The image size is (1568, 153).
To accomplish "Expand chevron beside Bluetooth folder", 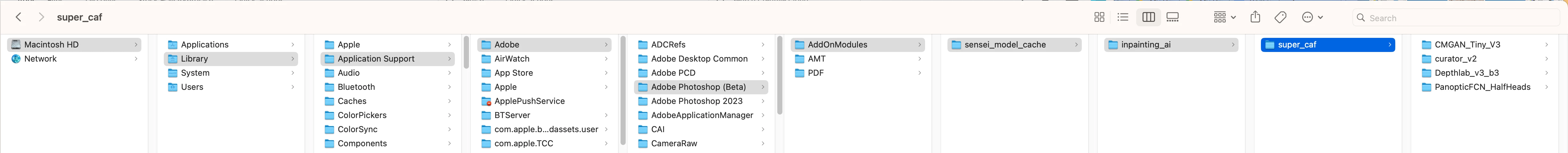I will click(449, 87).
